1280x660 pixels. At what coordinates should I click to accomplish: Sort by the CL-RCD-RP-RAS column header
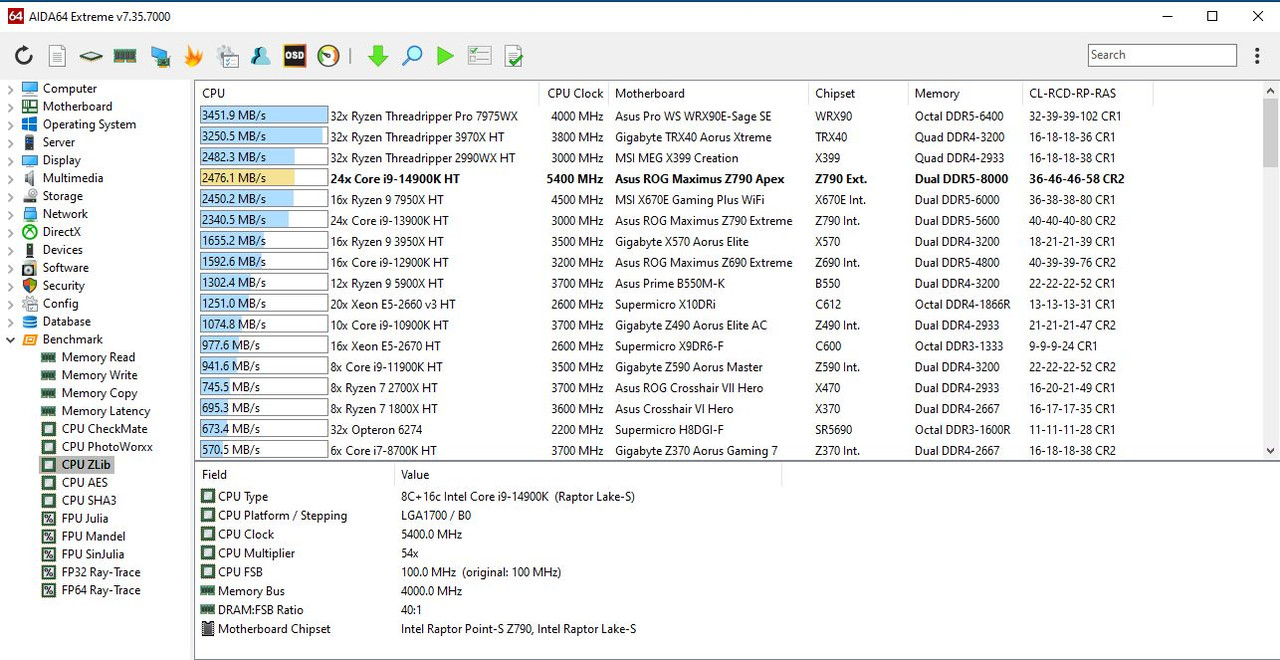(1087, 94)
